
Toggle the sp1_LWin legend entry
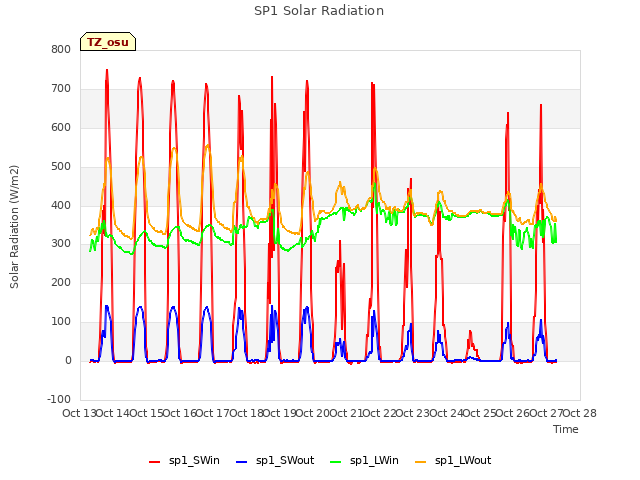click(364, 460)
